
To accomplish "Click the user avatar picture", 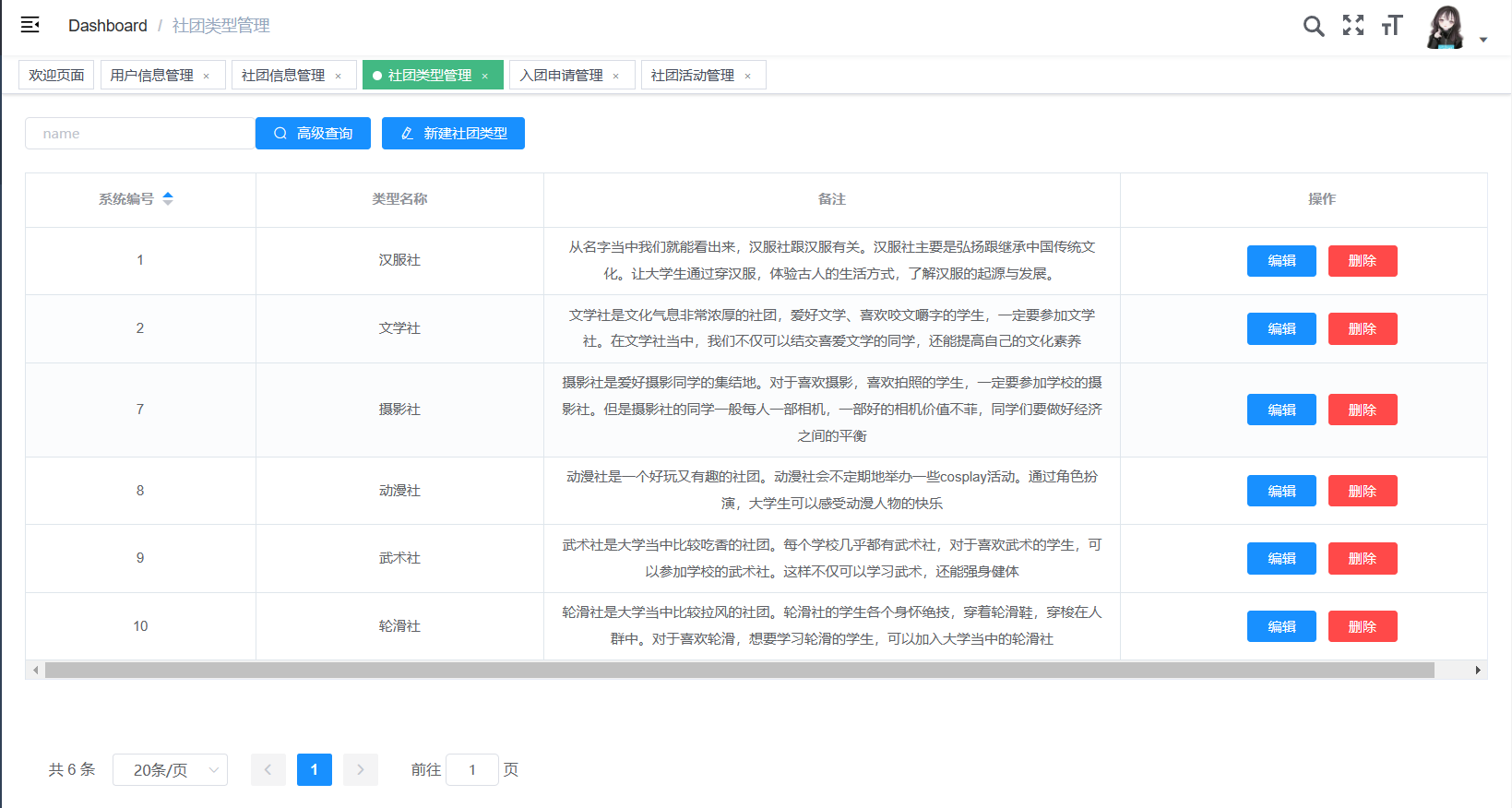I will [1445, 27].
